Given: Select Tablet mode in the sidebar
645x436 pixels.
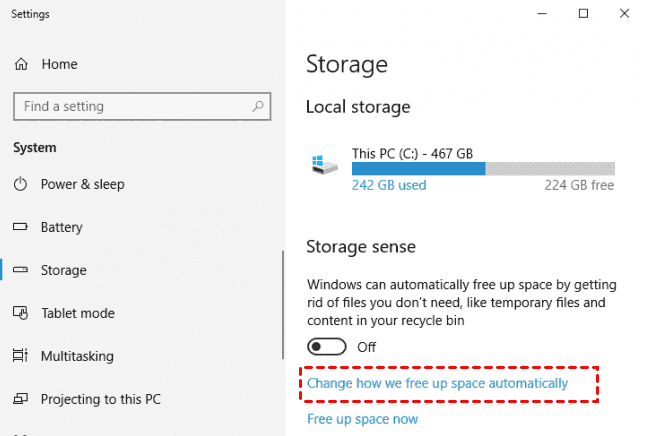Looking at the screenshot, I should pyautogui.click(x=77, y=313).
